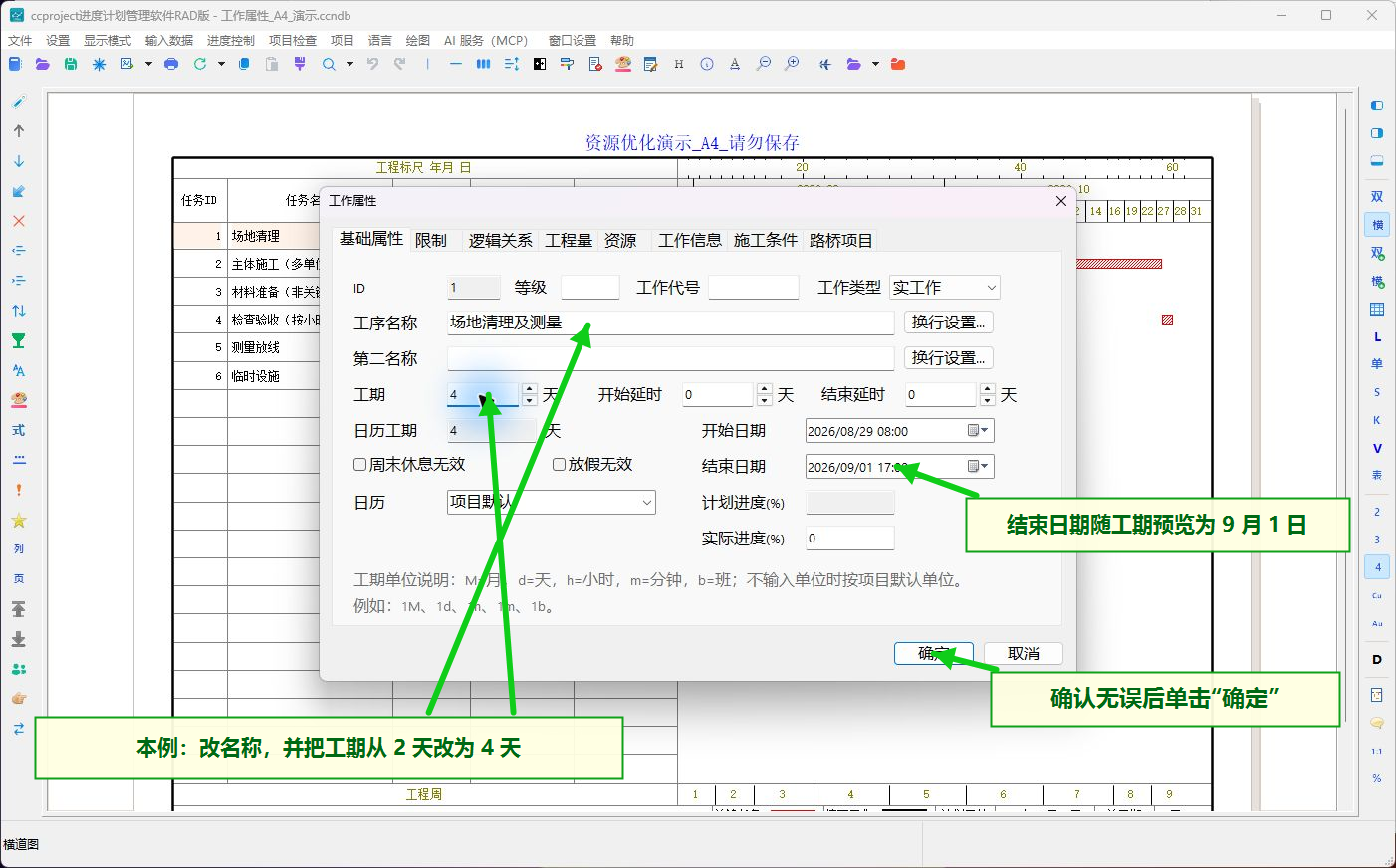1396x868 pixels.
Task: Switch to the 路桥项目 tab
Action: pyautogui.click(x=841, y=240)
